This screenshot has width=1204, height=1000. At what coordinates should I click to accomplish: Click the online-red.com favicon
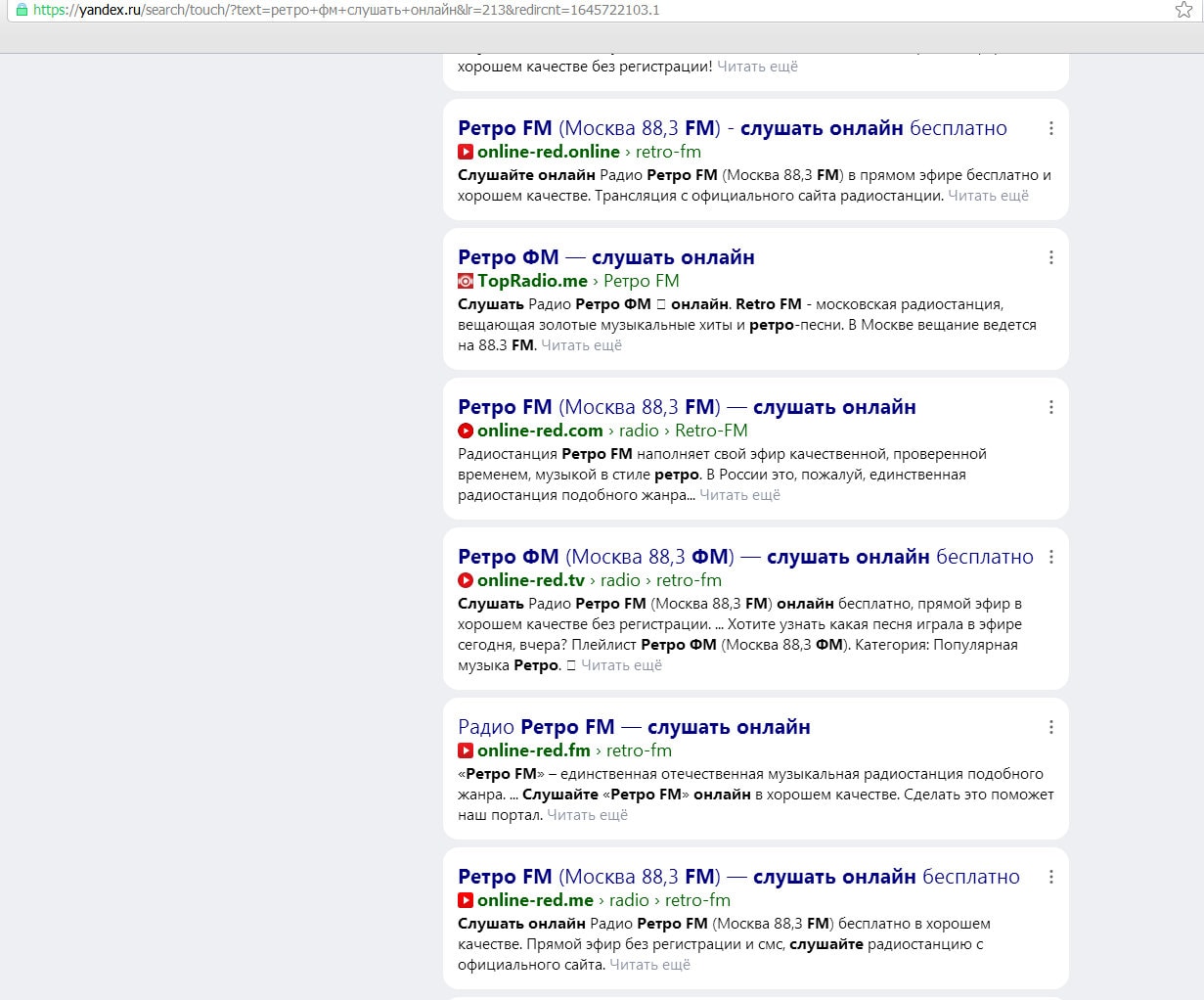[x=466, y=431]
